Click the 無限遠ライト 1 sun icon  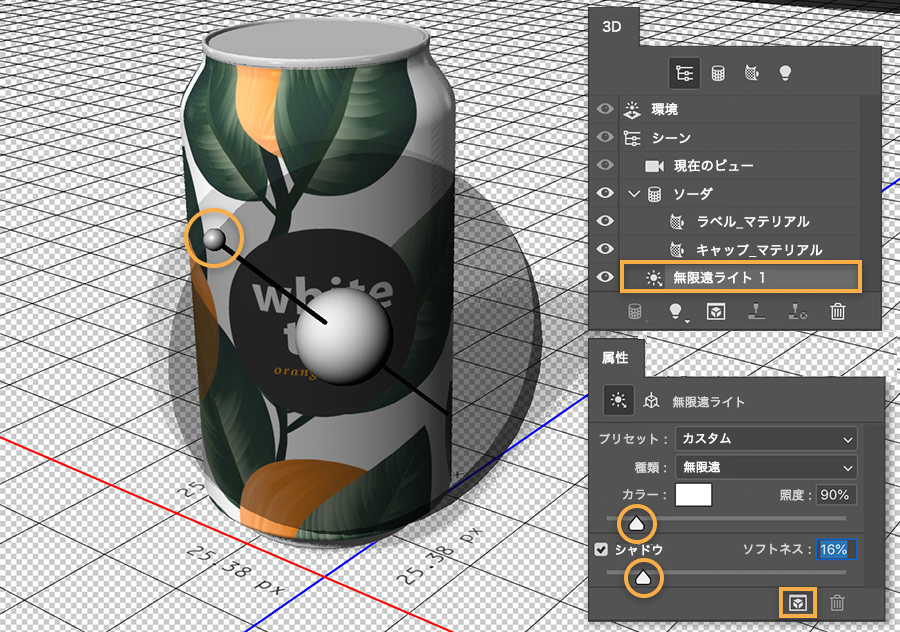(653, 278)
